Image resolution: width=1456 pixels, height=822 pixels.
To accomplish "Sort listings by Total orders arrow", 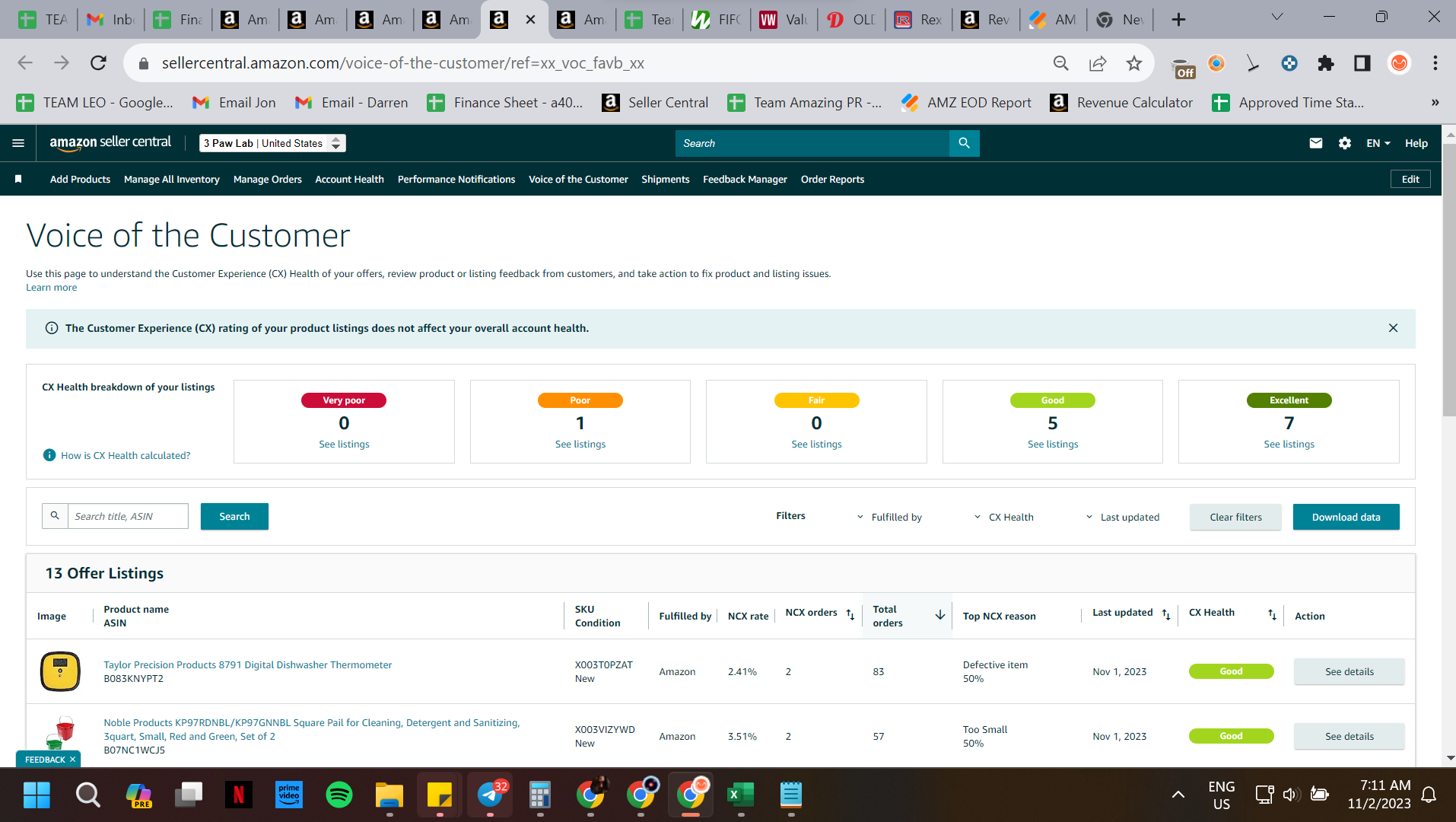I will click(x=940, y=615).
